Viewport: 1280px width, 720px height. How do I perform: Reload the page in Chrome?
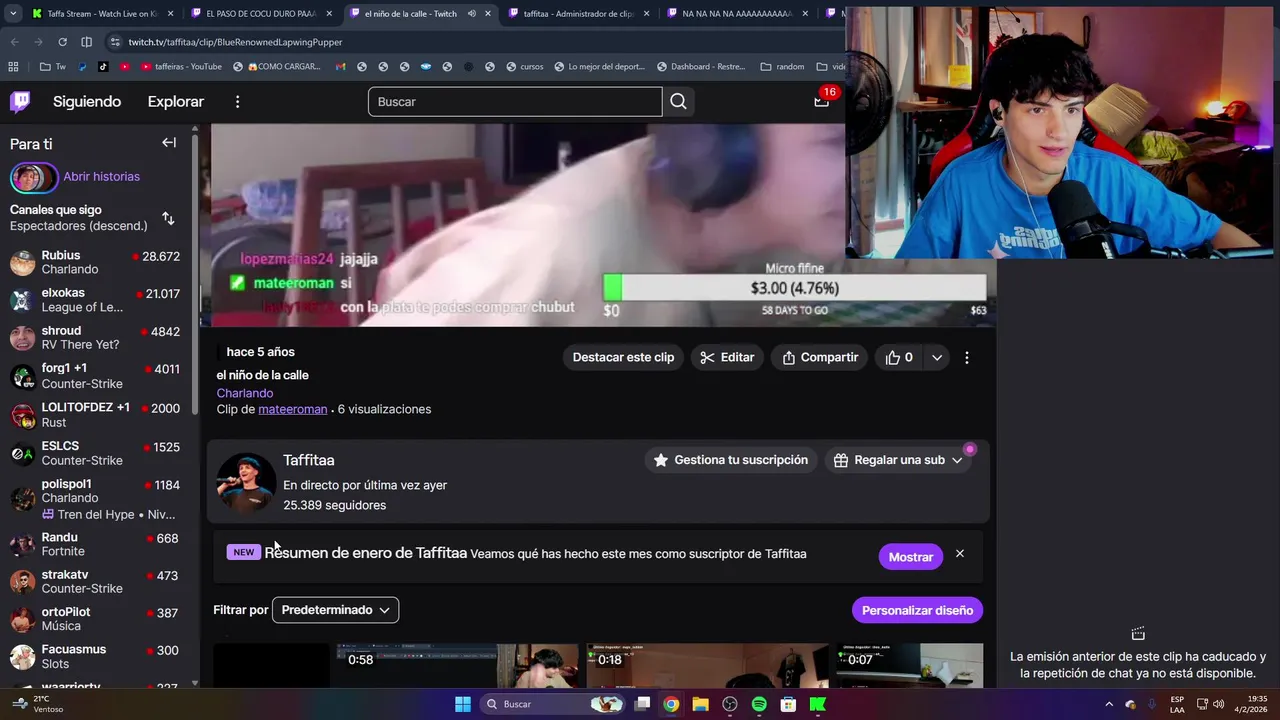click(62, 42)
